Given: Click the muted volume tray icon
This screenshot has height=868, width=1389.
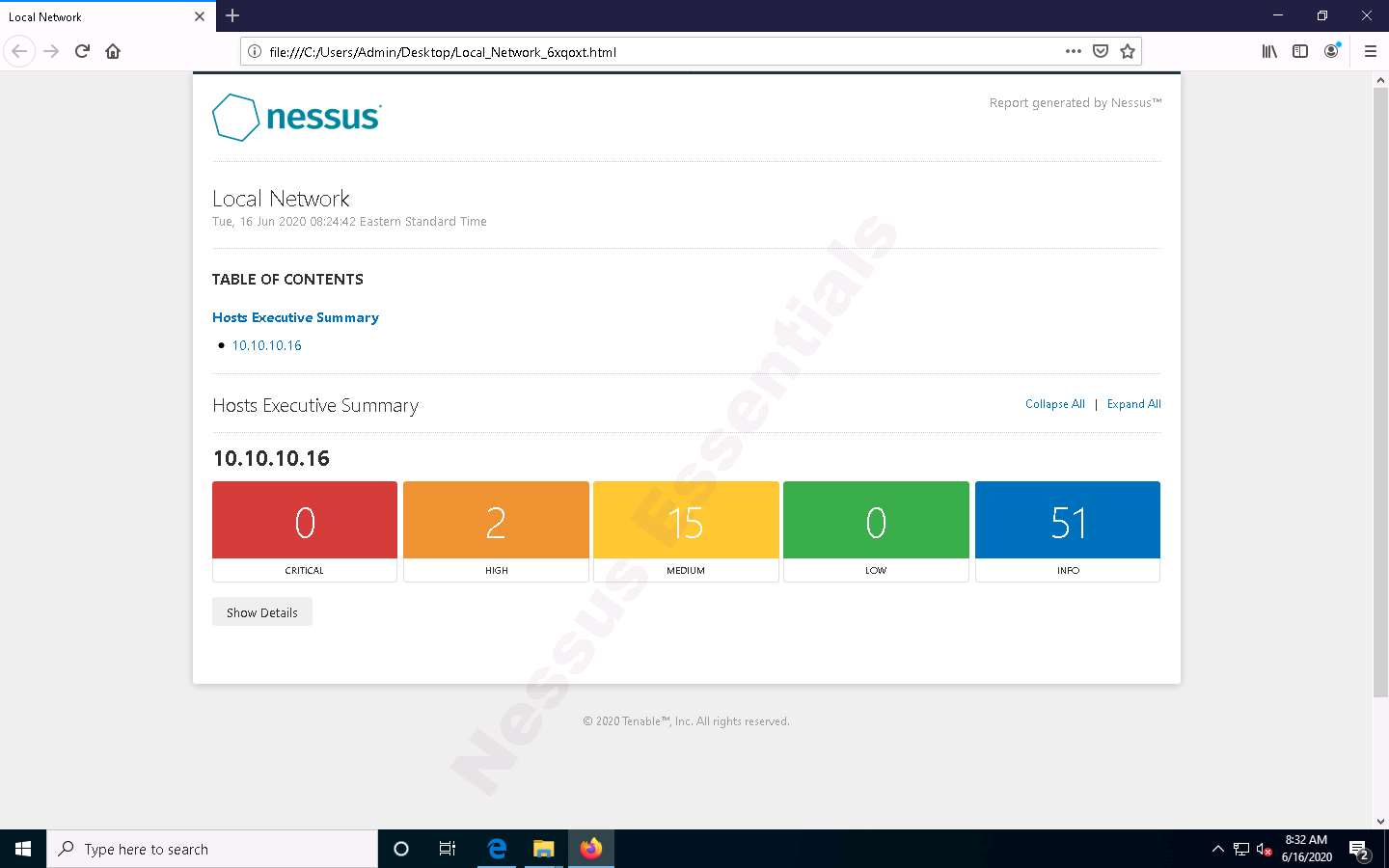Looking at the screenshot, I should (x=1264, y=850).
